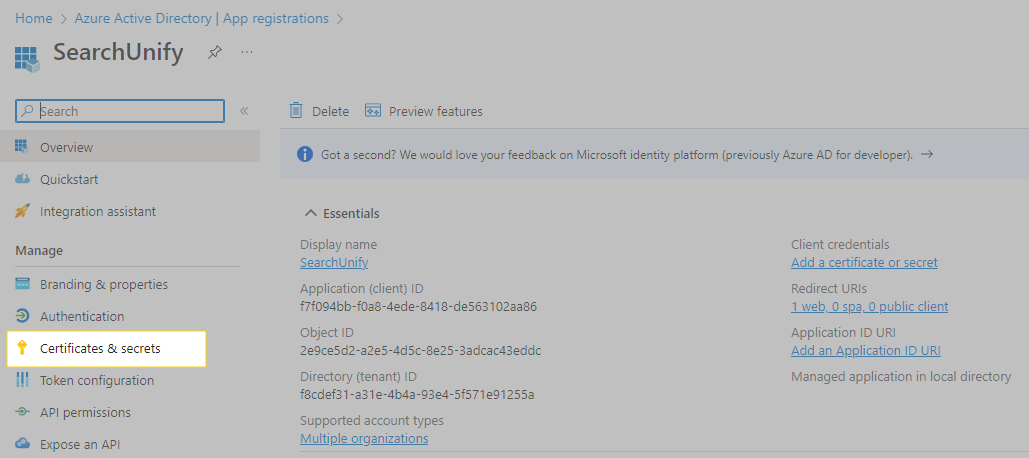Pin the SearchUnify app to favorites
The height and width of the screenshot is (458, 1029).
(x=214, y=52)
